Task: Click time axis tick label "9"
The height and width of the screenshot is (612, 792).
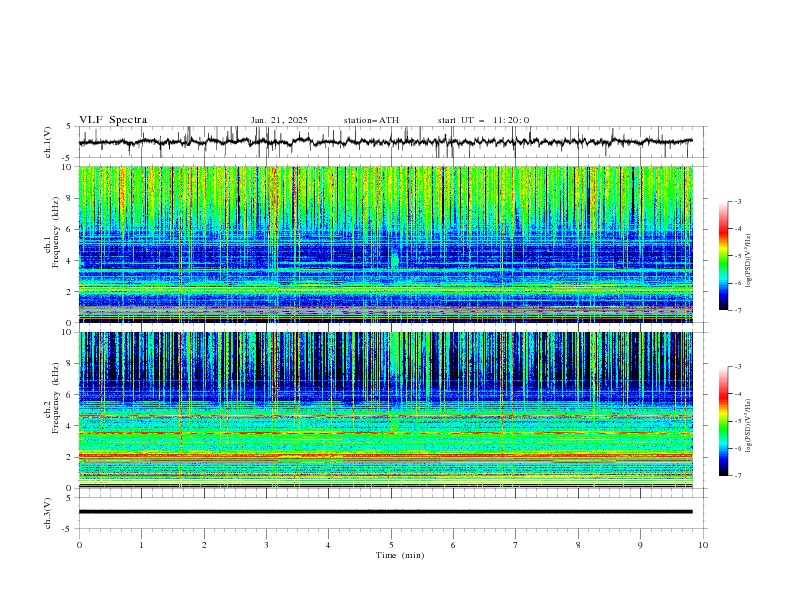Action: tap(640, 545)
